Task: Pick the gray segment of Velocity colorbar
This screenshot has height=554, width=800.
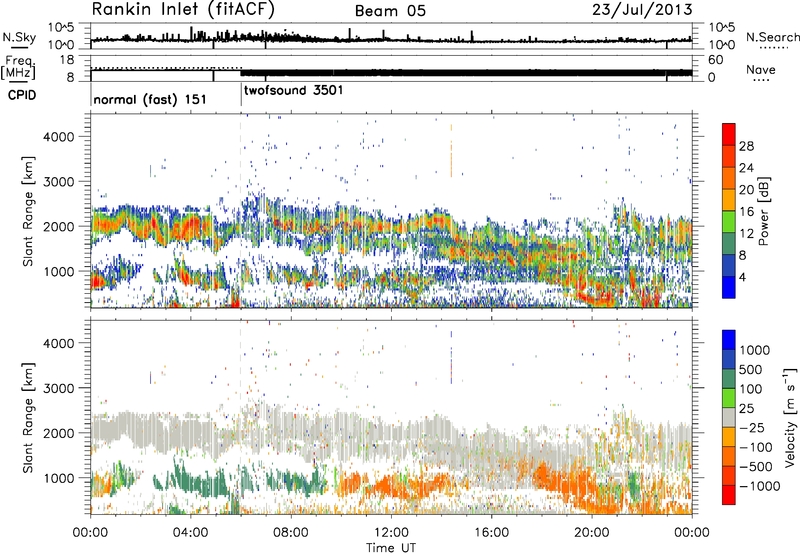Action: pos(729,417)
